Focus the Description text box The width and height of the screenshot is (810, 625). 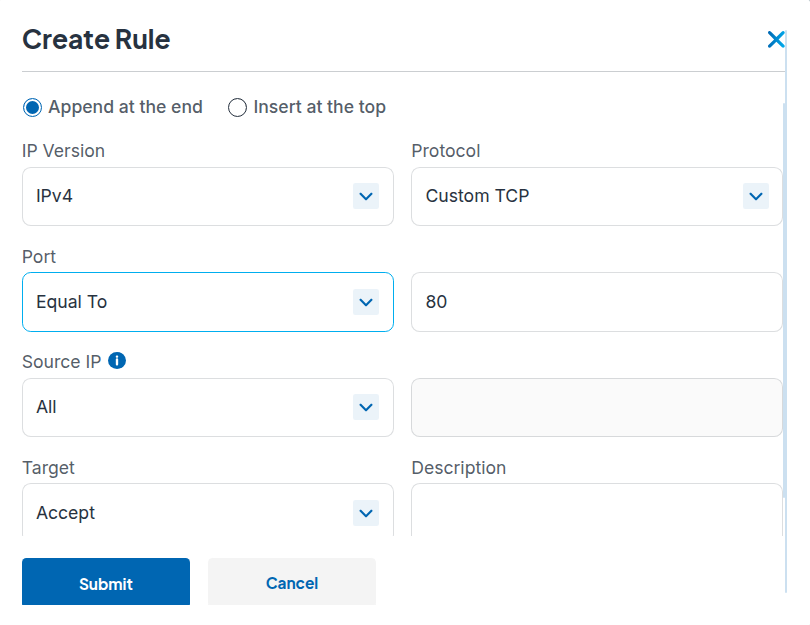click(x=596, y=511)
